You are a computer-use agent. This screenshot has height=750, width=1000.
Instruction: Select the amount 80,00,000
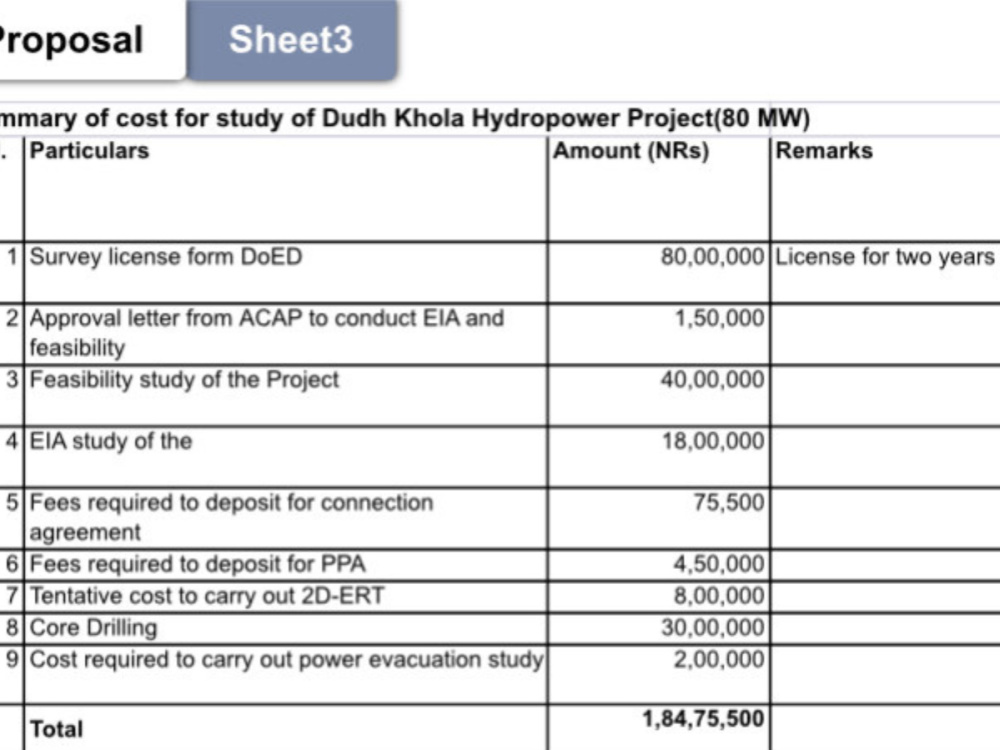(659, 273)
